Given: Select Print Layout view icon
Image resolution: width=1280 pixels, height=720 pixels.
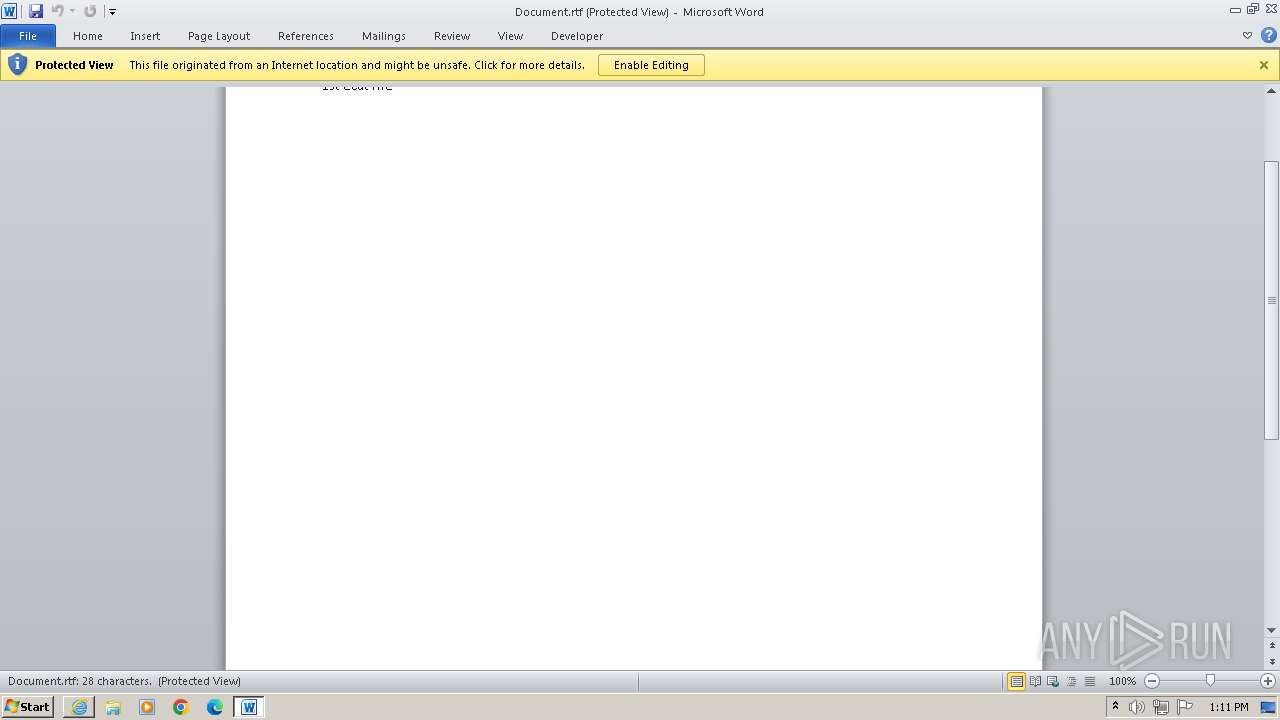Looking at the screenshot, I should 1016,681.
